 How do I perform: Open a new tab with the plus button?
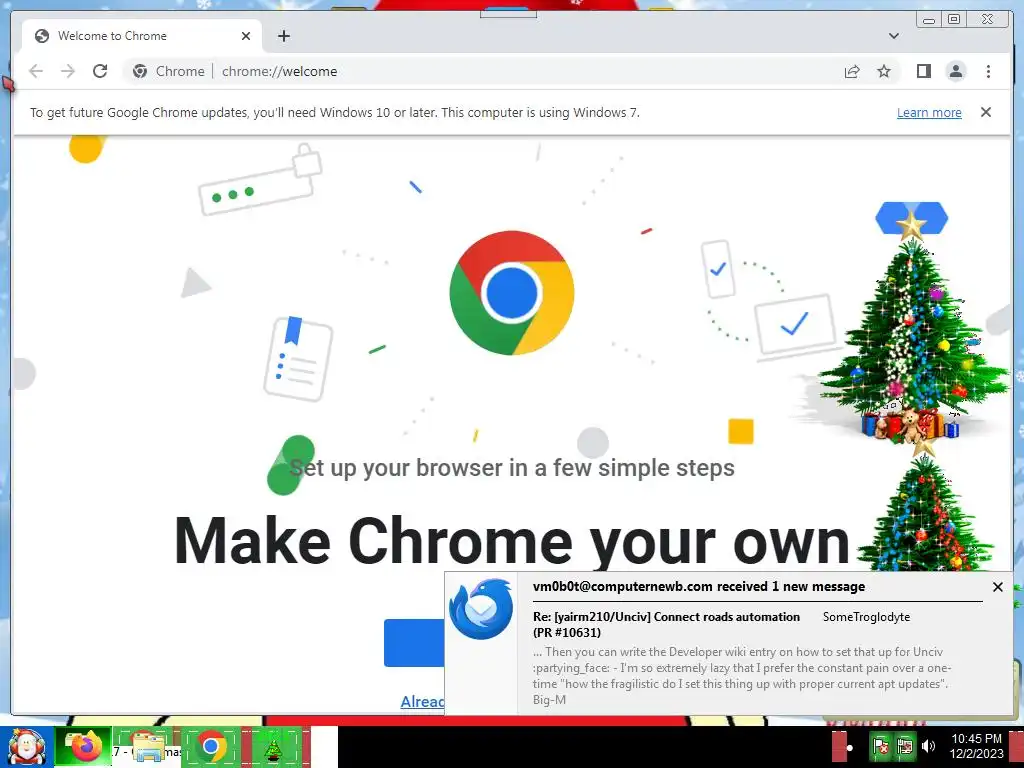283,36
